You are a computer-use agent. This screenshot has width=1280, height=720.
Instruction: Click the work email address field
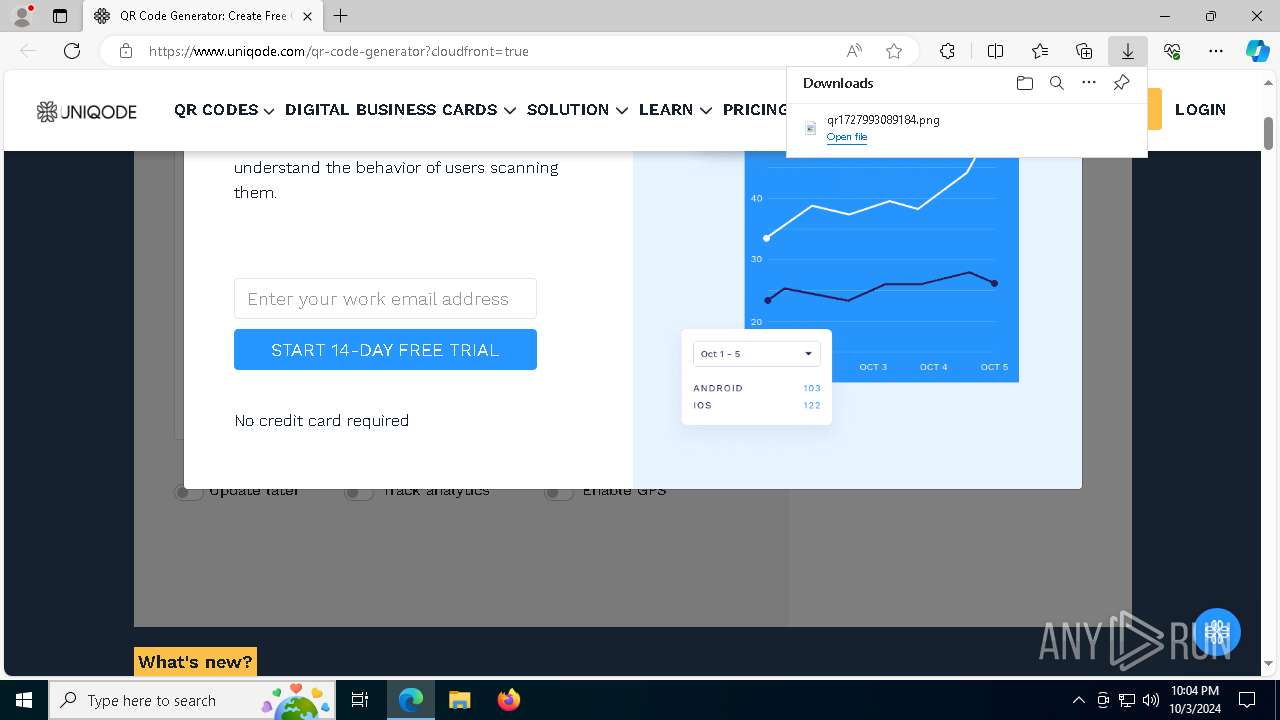click(385, 299)
